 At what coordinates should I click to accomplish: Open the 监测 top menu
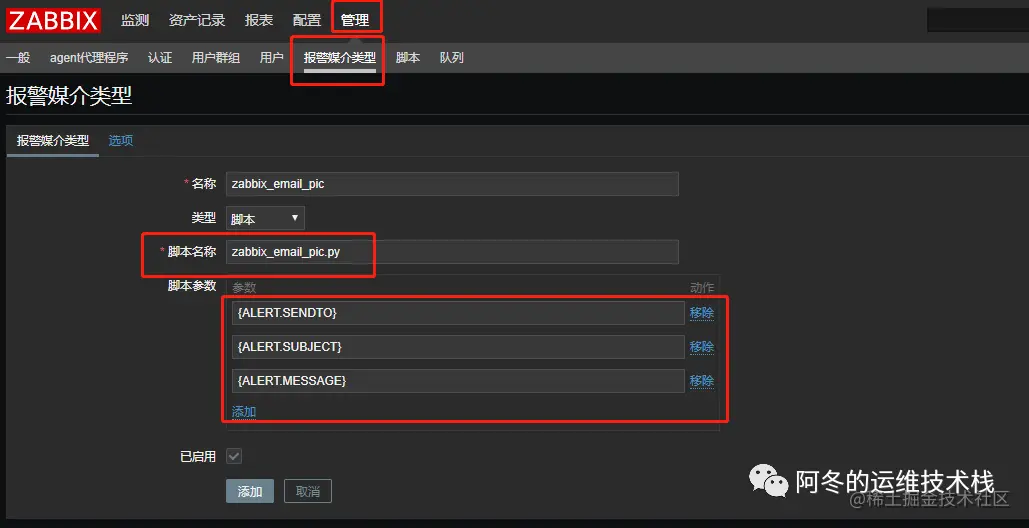(135, 20)
